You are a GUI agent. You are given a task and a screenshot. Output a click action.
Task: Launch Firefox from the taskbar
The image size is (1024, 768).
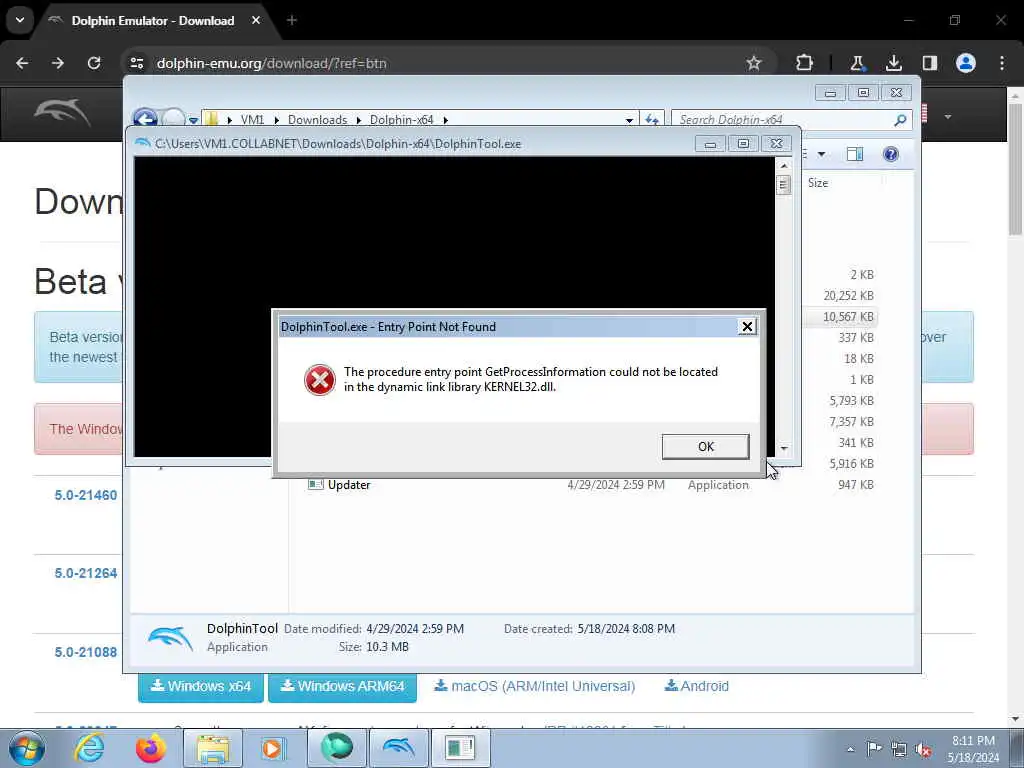[150, 748]
